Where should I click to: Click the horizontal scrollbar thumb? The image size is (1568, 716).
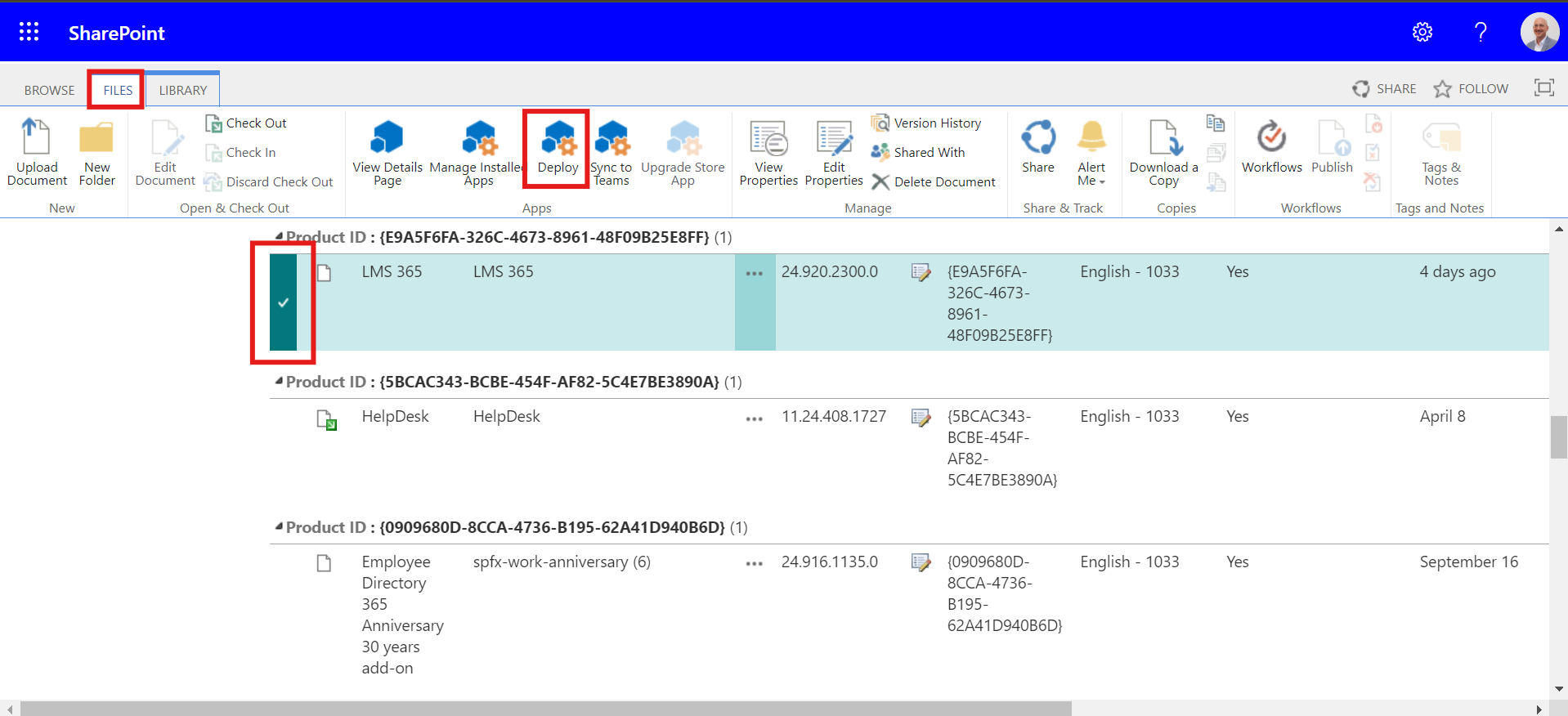point(545,709)
